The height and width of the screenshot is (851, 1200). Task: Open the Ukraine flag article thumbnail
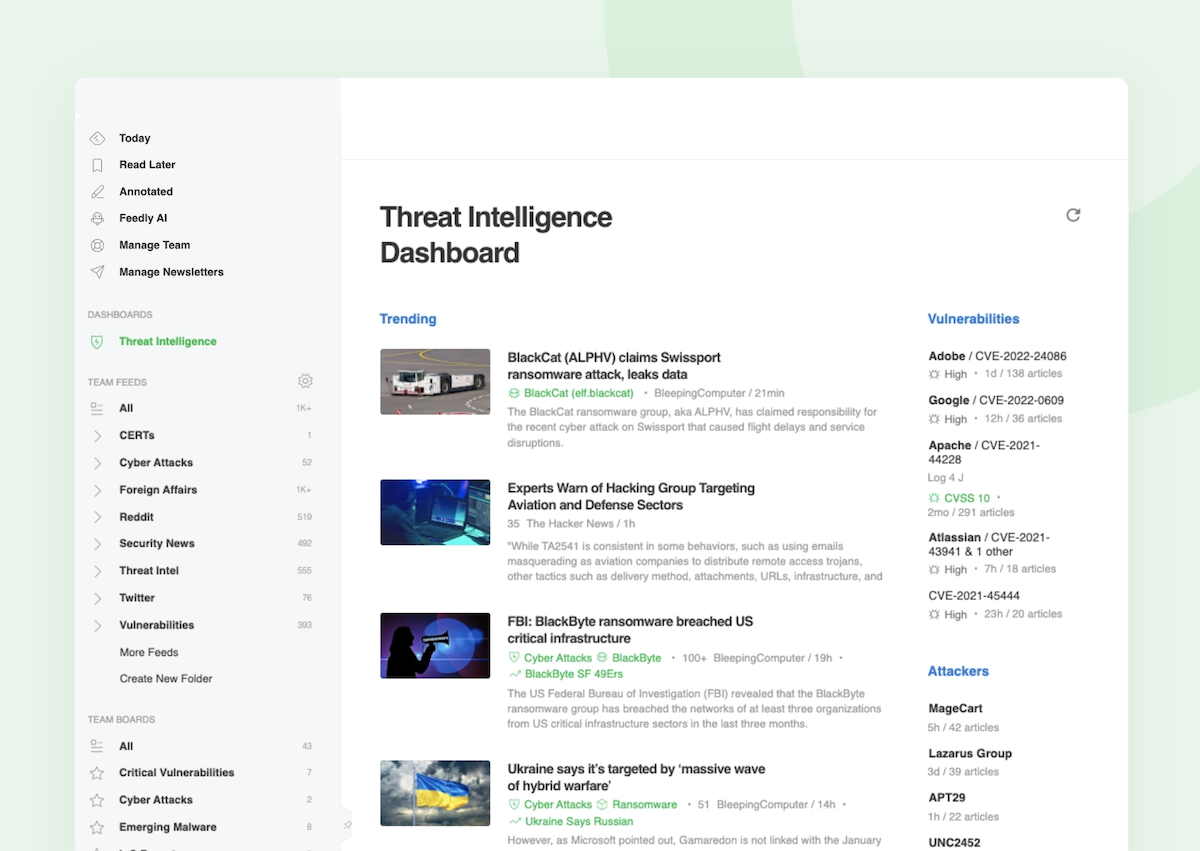[x=435, y=793]
